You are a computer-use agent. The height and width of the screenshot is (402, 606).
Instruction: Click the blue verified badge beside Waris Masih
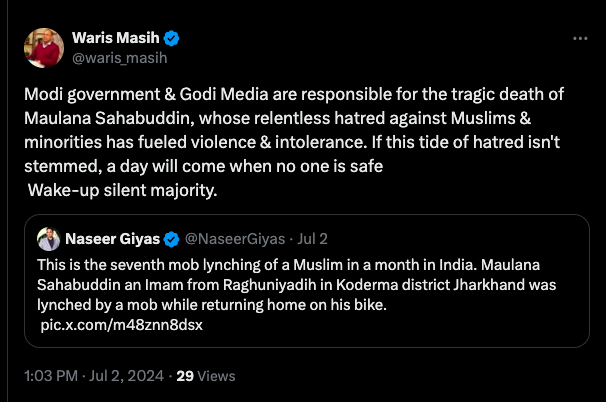(x=173, y=38)
